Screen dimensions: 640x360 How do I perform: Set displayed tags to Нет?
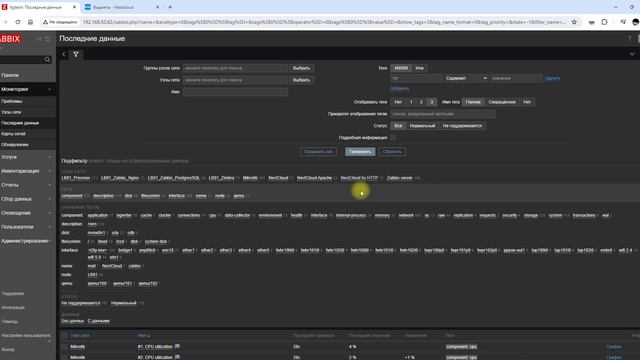click(398, 102)
